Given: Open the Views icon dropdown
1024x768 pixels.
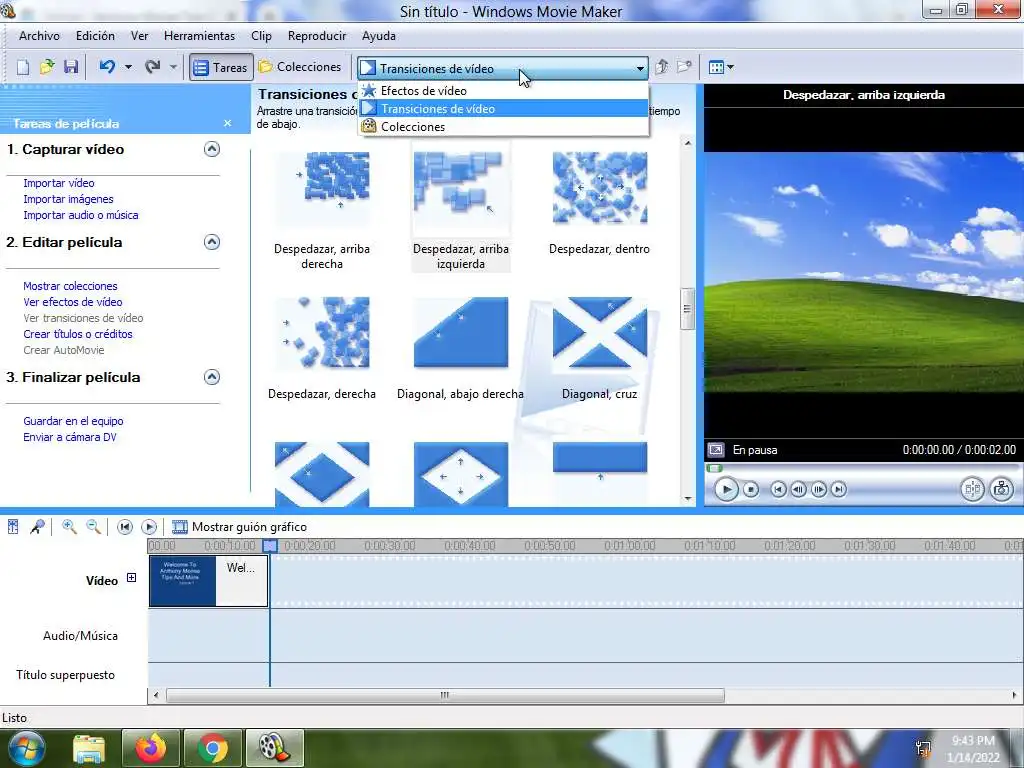Looking at the screenshot, I should pos(721,67).
